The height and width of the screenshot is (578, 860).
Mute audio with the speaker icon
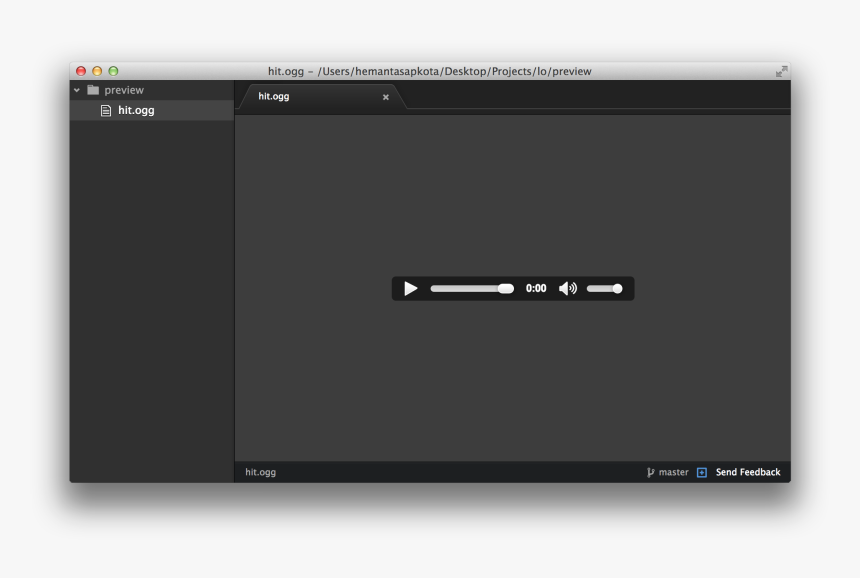(x=568, y=288)
